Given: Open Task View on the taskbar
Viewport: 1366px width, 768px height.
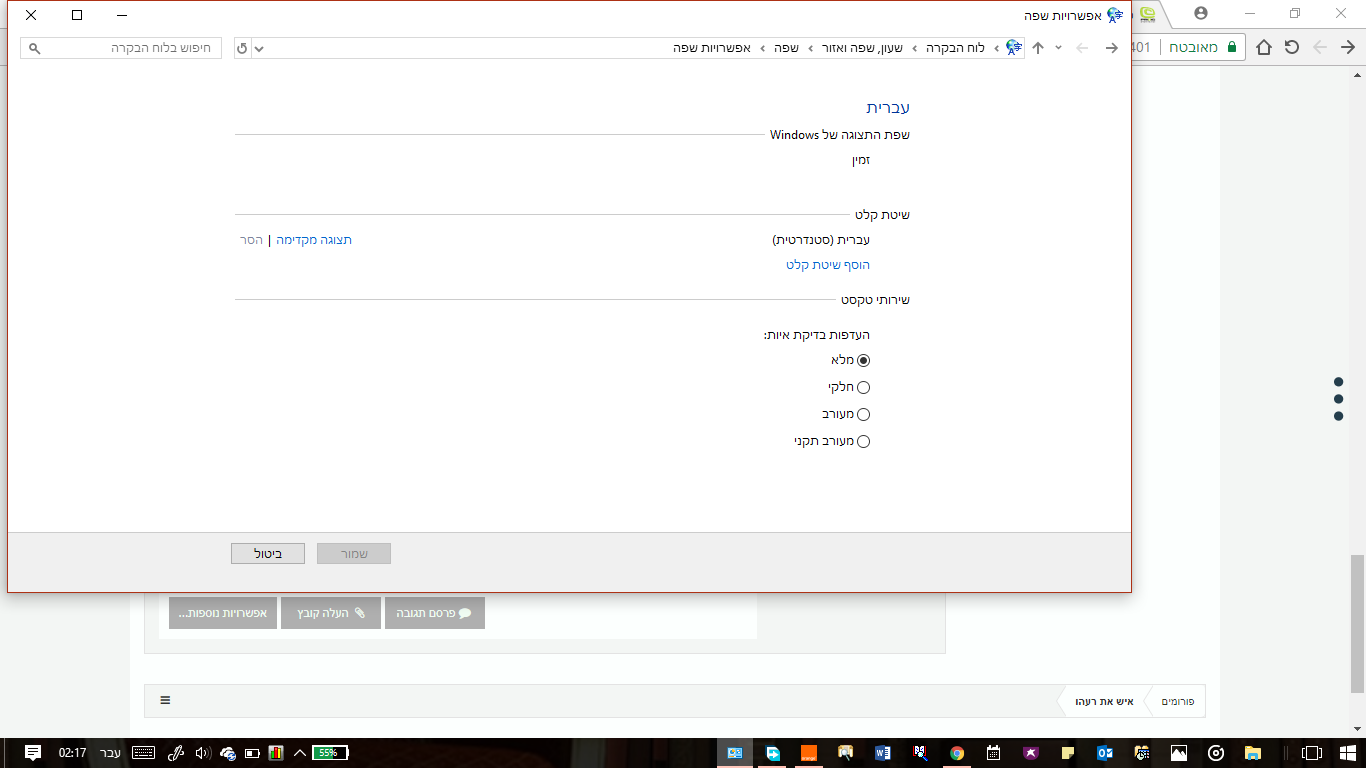Looking at the screenshot, I should coord(1311,753).
